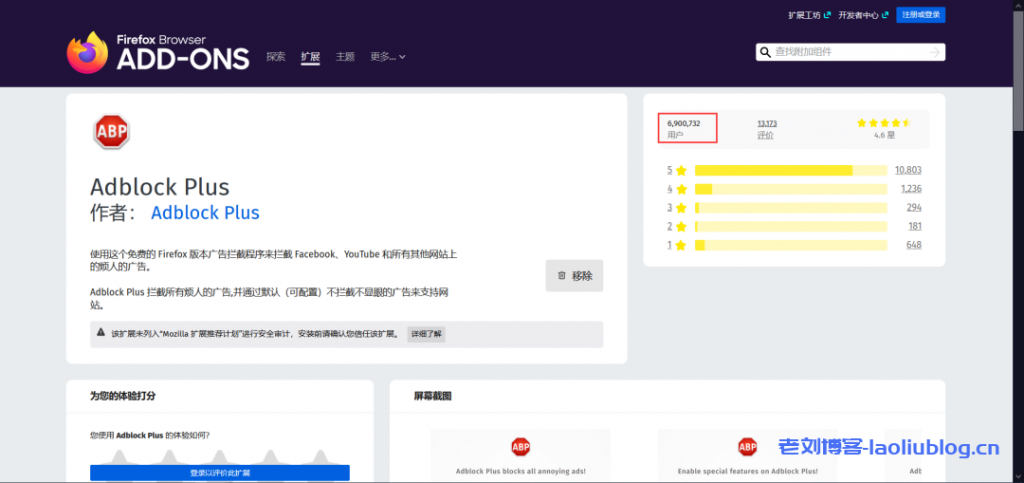Open the 294 three-star reviews count
The height and width of the screenshot is (483, 1024).
(x=914, y=208)
